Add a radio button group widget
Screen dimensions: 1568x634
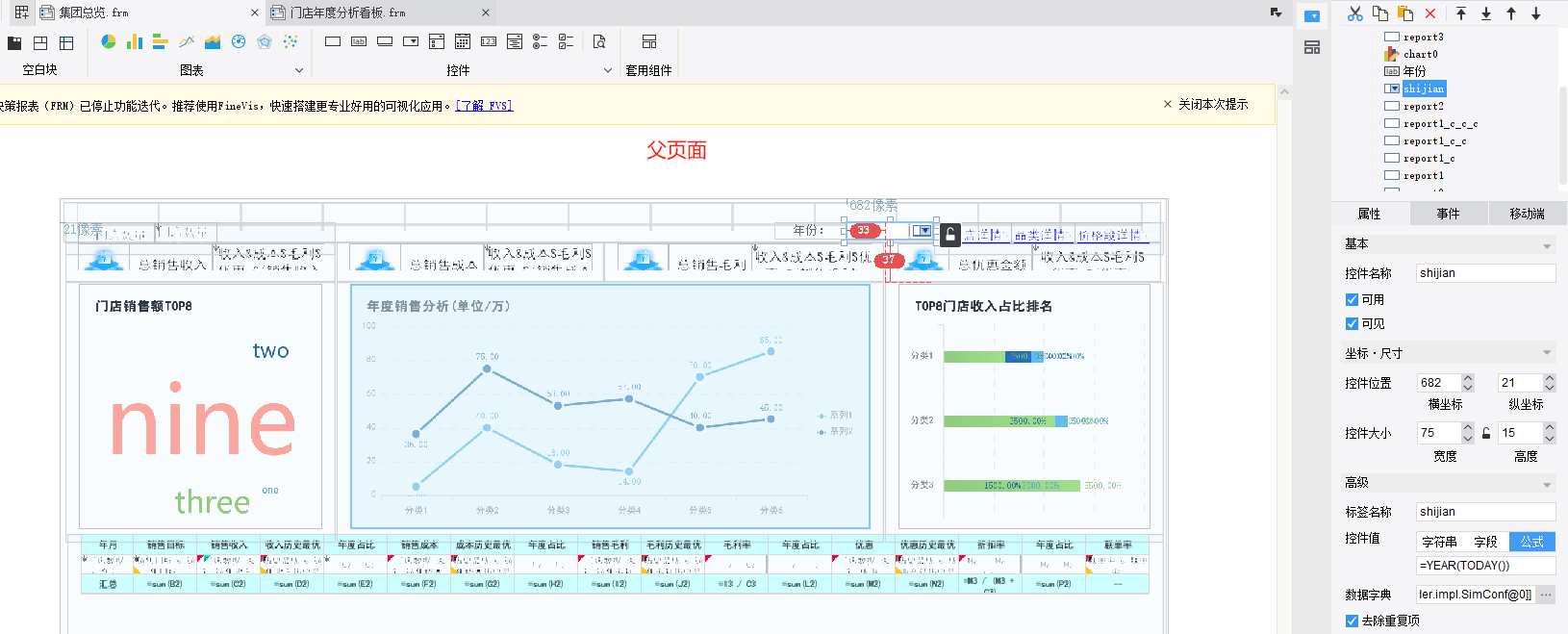pyautogui.click(x=541, y=41)
